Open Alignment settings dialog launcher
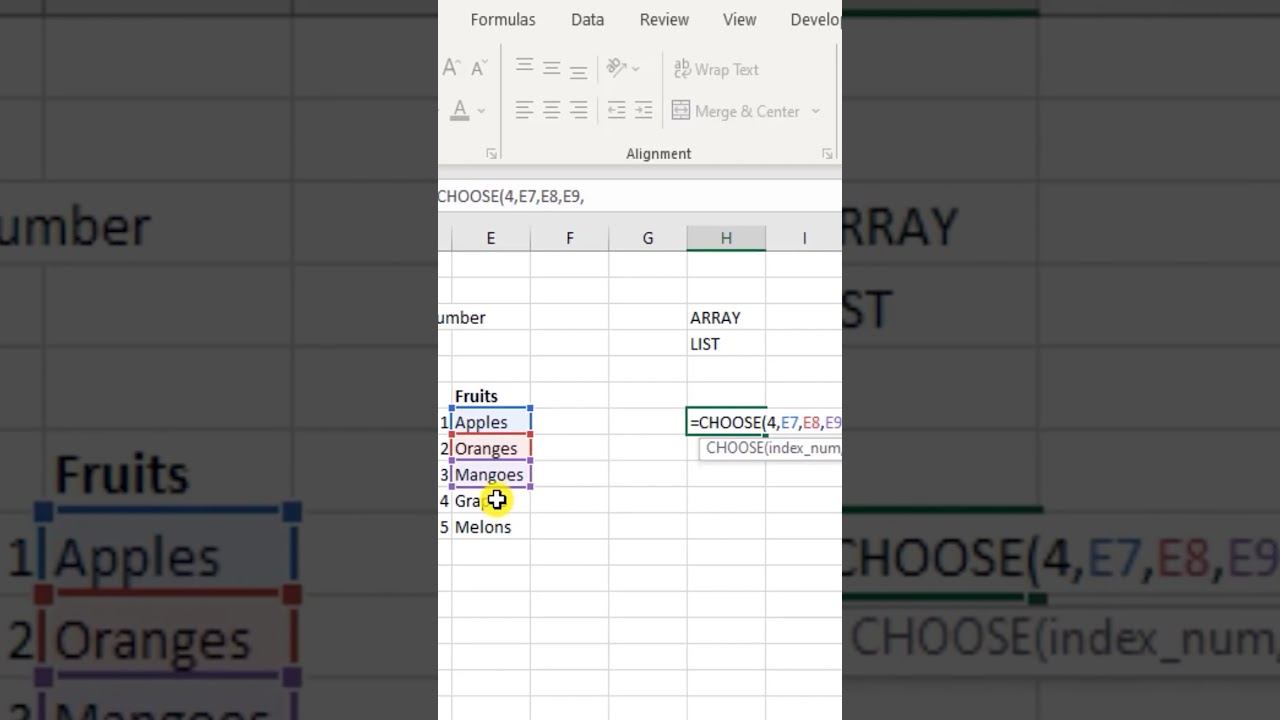The width and height of the screenshot is (1280, 720). pos(827,153)
